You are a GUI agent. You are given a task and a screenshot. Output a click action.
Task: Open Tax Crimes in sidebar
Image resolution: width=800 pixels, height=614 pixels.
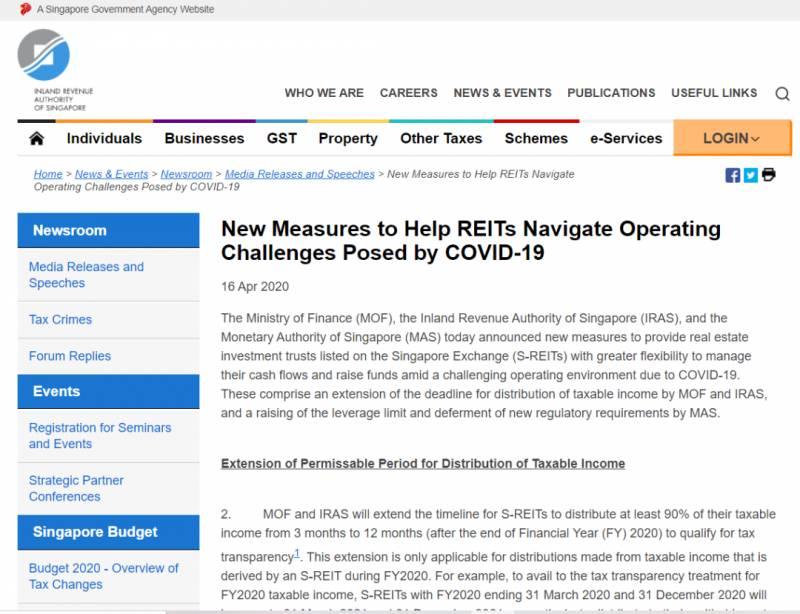point(60,319)
